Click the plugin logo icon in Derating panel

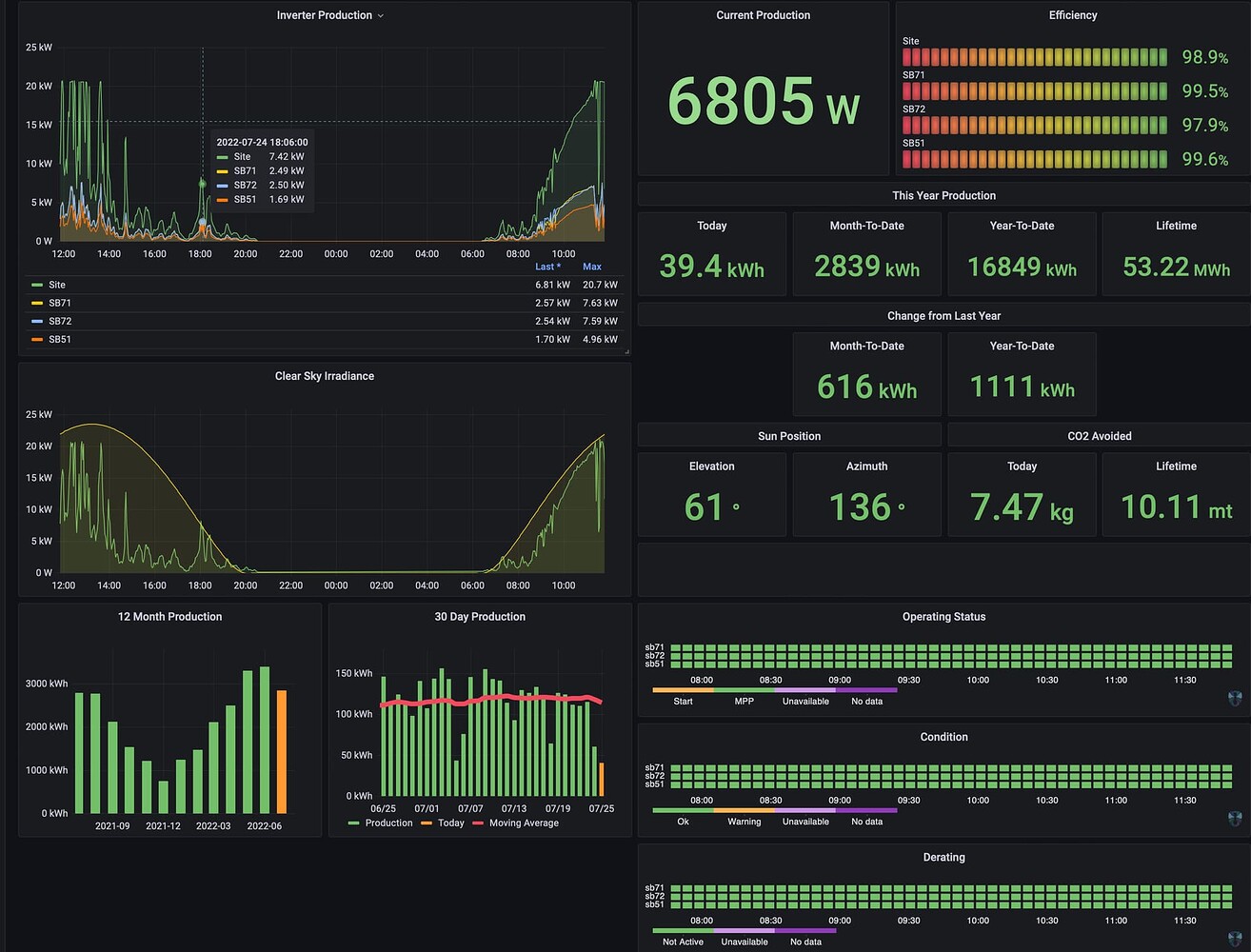(x=1235, y=939)
